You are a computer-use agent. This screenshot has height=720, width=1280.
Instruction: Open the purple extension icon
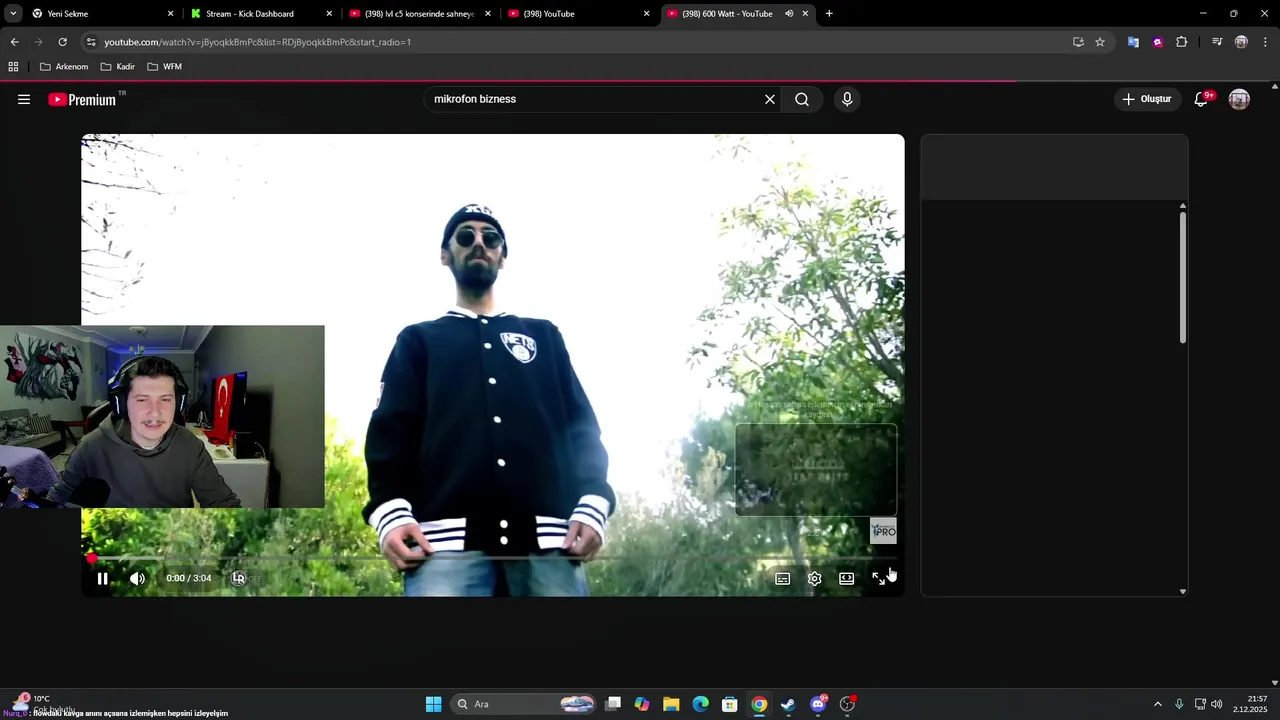(1157, 42)
